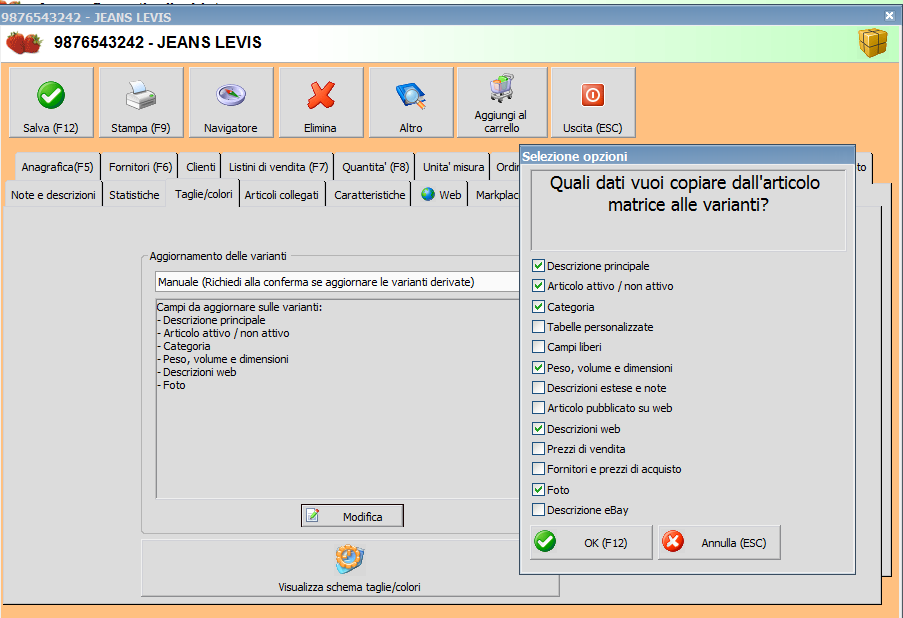Uncheck Articolo attivo / non attivo
Screen dimensions: 903x618
click(538, 286)
